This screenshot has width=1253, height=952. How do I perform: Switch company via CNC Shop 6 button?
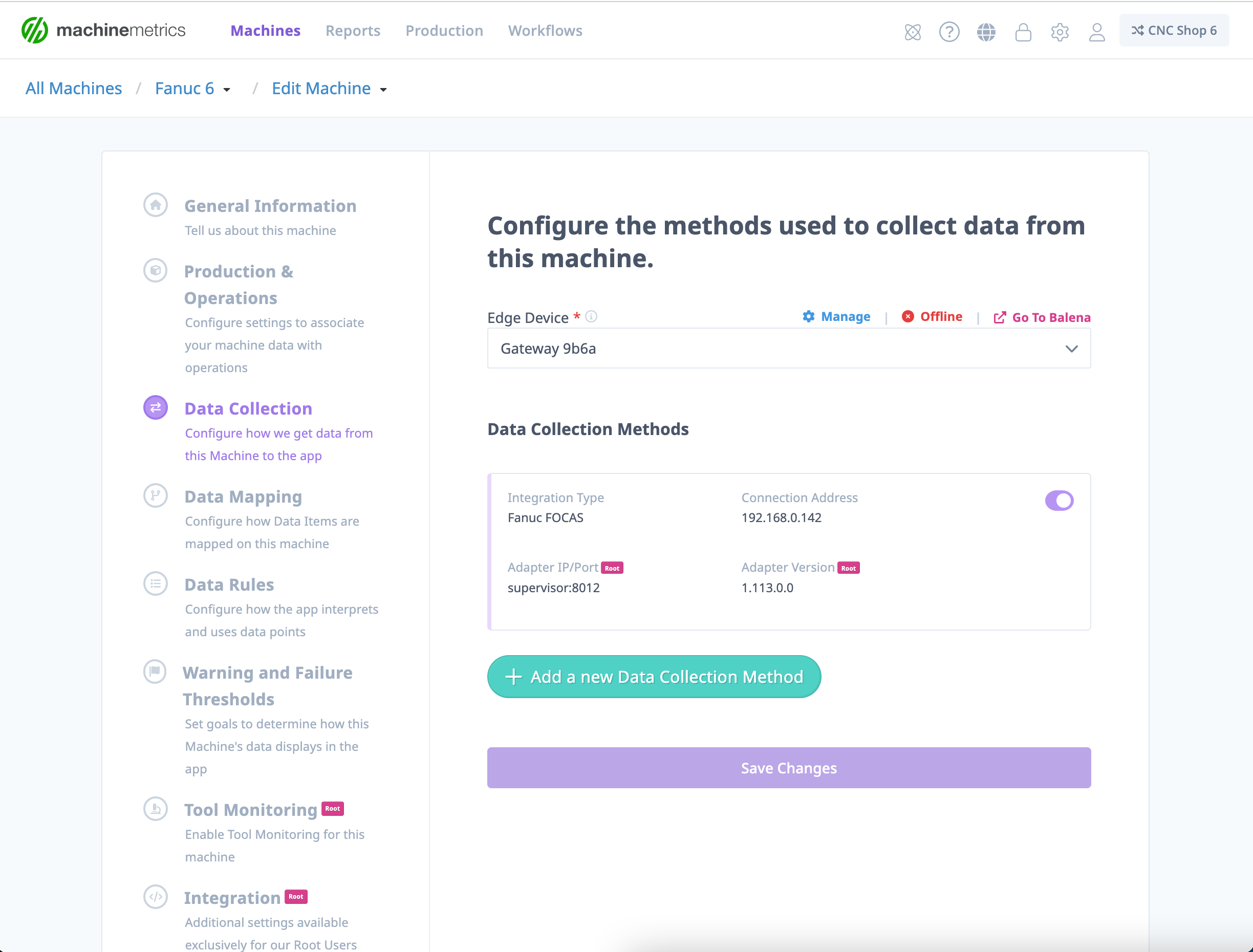pos(1173,31)
